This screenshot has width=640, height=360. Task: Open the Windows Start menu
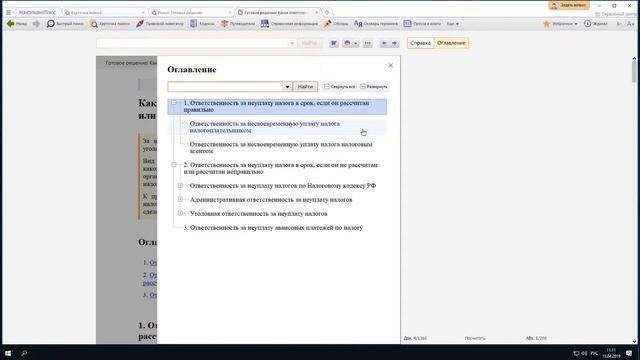pyautogui.click(x=8, y=353)
